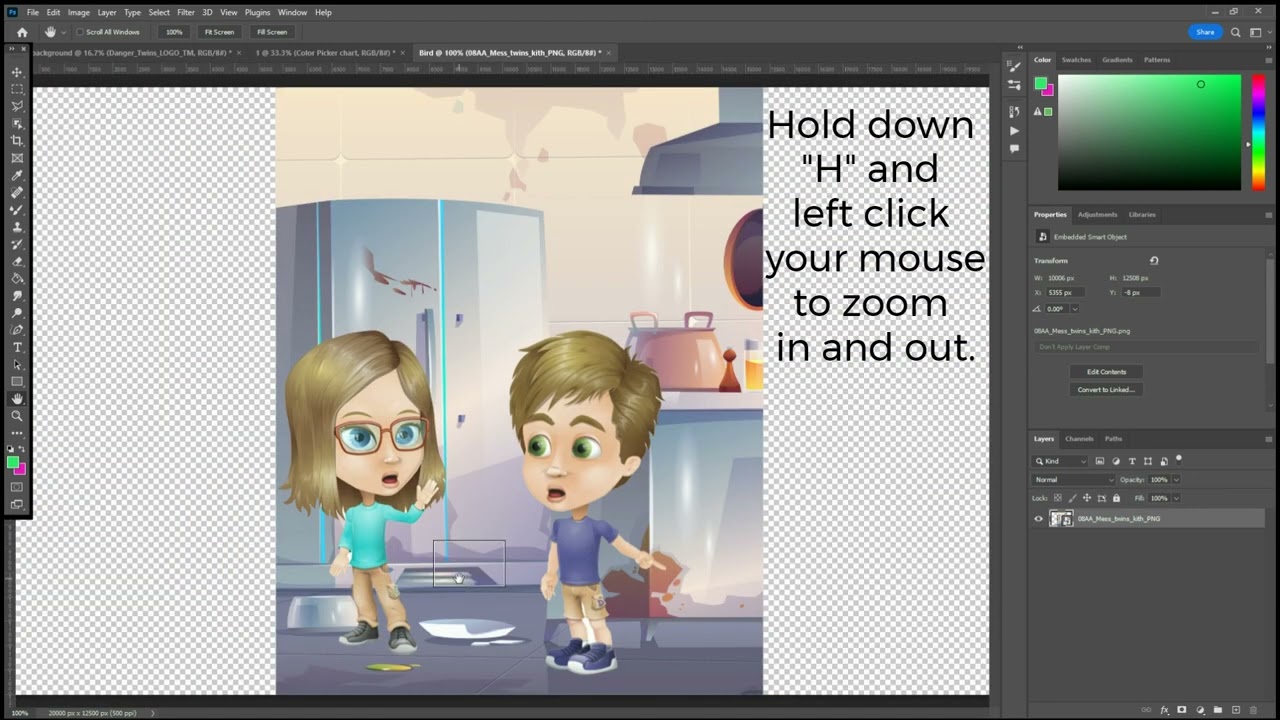Screen dimensions: 1280x720
Task: Select the Polygonal Lasso tool
Action: pos(17,106)
